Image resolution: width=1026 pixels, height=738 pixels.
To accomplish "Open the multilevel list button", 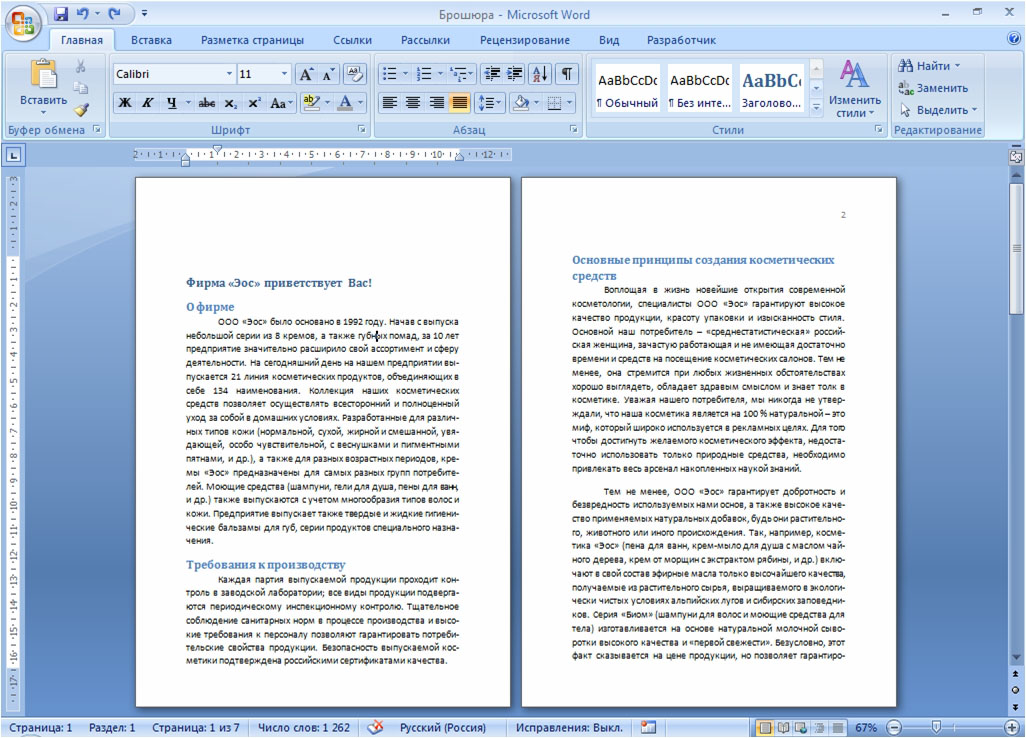I will pyautogui.click(x=460, y=74).
